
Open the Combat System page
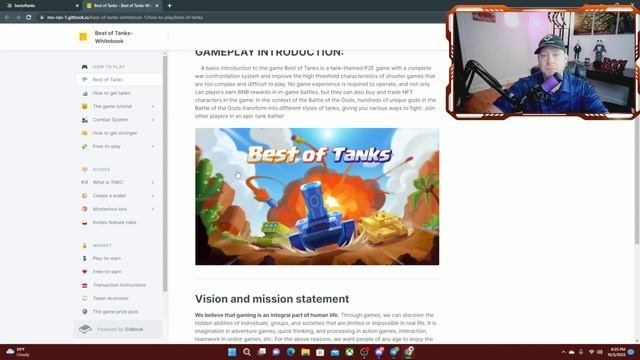tap(110, 120)
